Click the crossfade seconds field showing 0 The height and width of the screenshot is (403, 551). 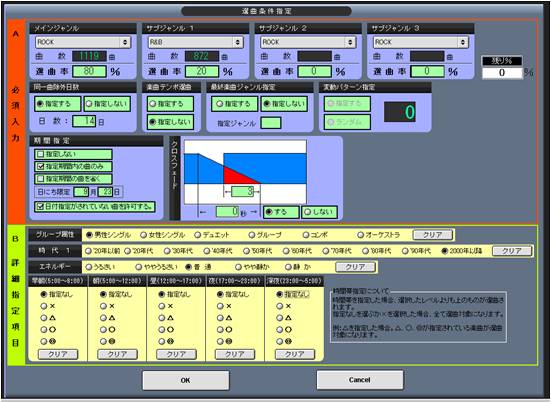pos(228,212)
